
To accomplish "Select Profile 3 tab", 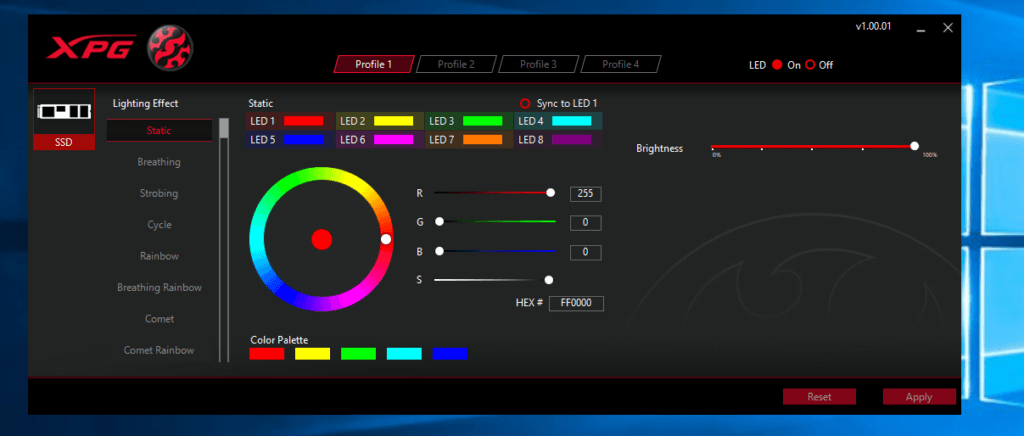I will coord(538,64).
